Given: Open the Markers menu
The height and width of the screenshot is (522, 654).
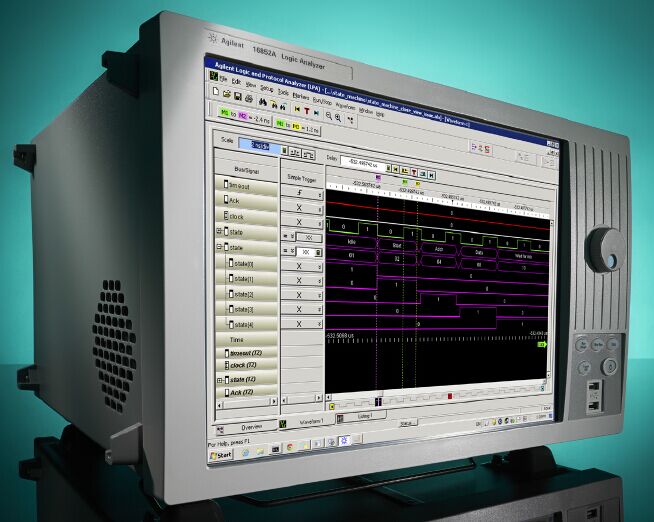Looking at the screenshot, I should [x=301, y=96].
